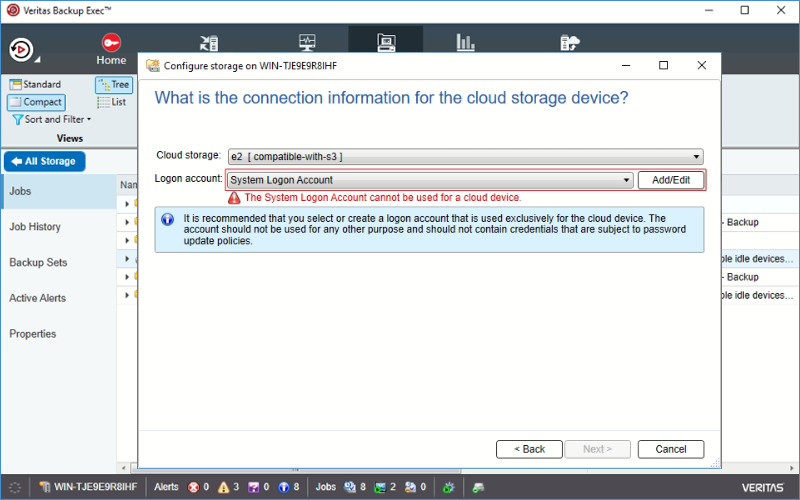Click the Alerts label in status bar
The width and height of the screenshot is (800, 500).
click(x=166, y=487)
